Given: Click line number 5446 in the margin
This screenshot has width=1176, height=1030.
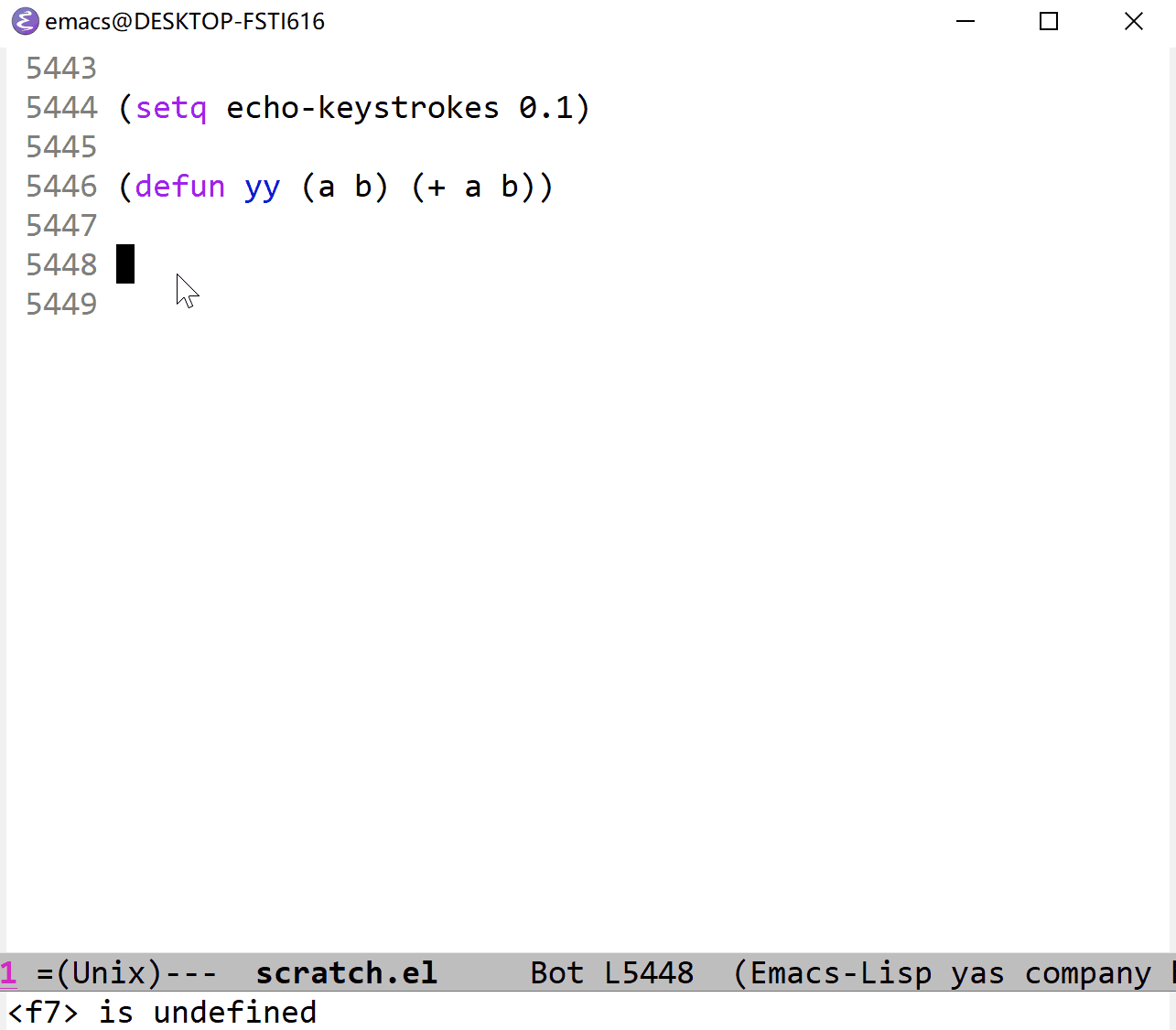Looking at the screenshot, I should (61, 187).
